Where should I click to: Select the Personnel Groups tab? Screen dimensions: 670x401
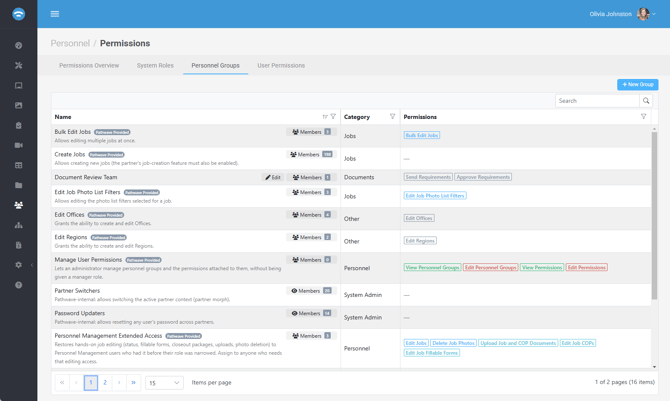[x=215, y=65]
